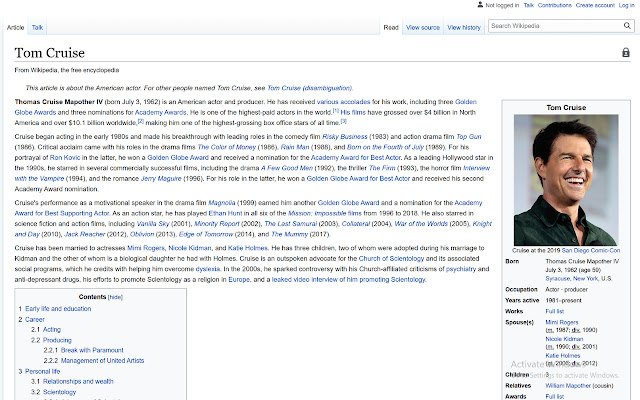
Task: Click the Create account link
Action: pyautogui.click(x=595, y=5)
